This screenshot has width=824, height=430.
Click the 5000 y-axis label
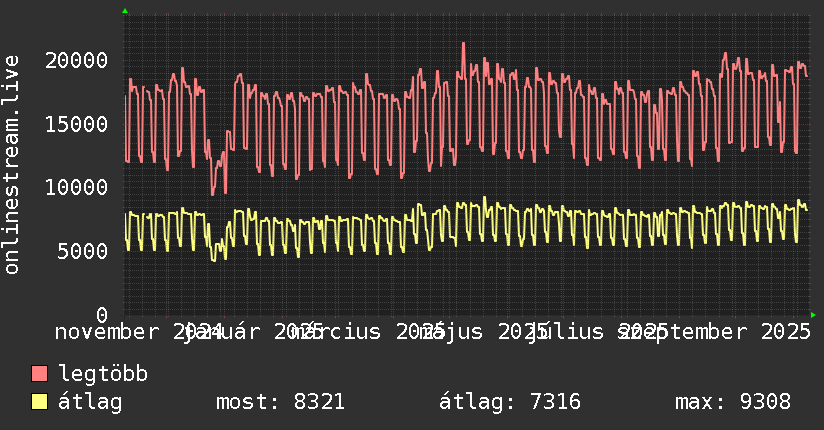(x=83, y=251)
